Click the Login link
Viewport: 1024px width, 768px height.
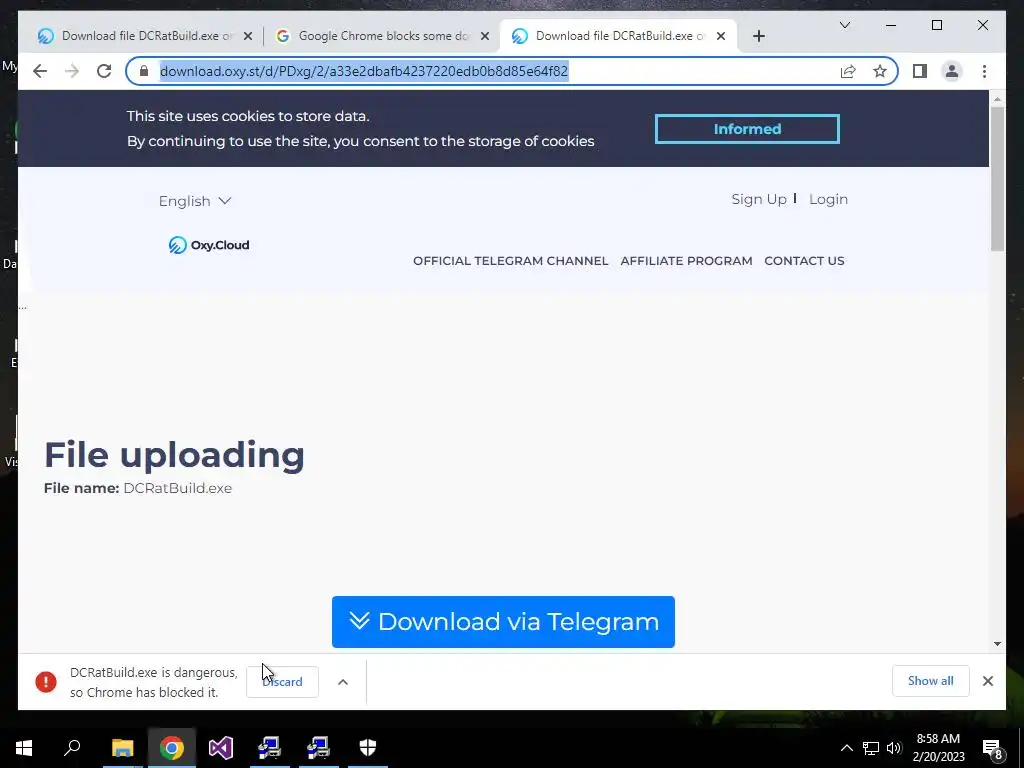coord(828,199)
